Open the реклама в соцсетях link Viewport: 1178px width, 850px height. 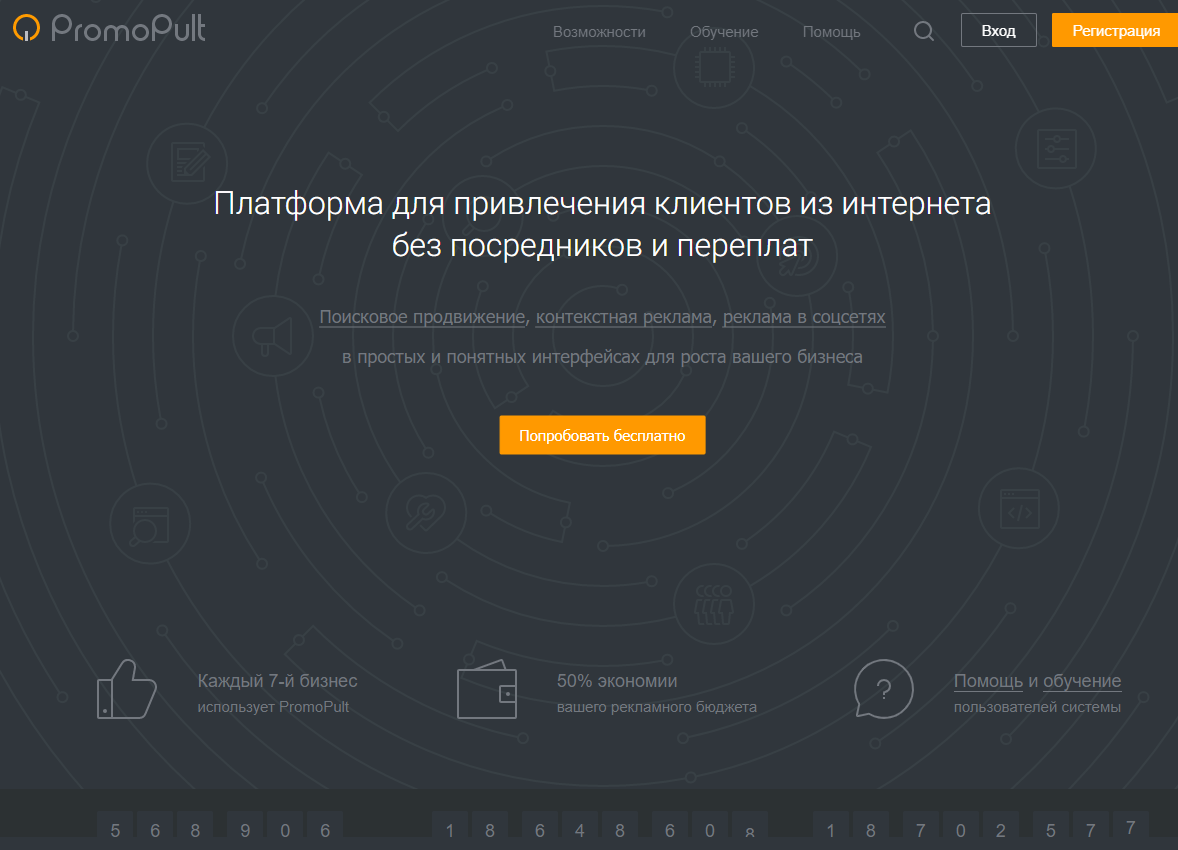[x=804, y=317]
